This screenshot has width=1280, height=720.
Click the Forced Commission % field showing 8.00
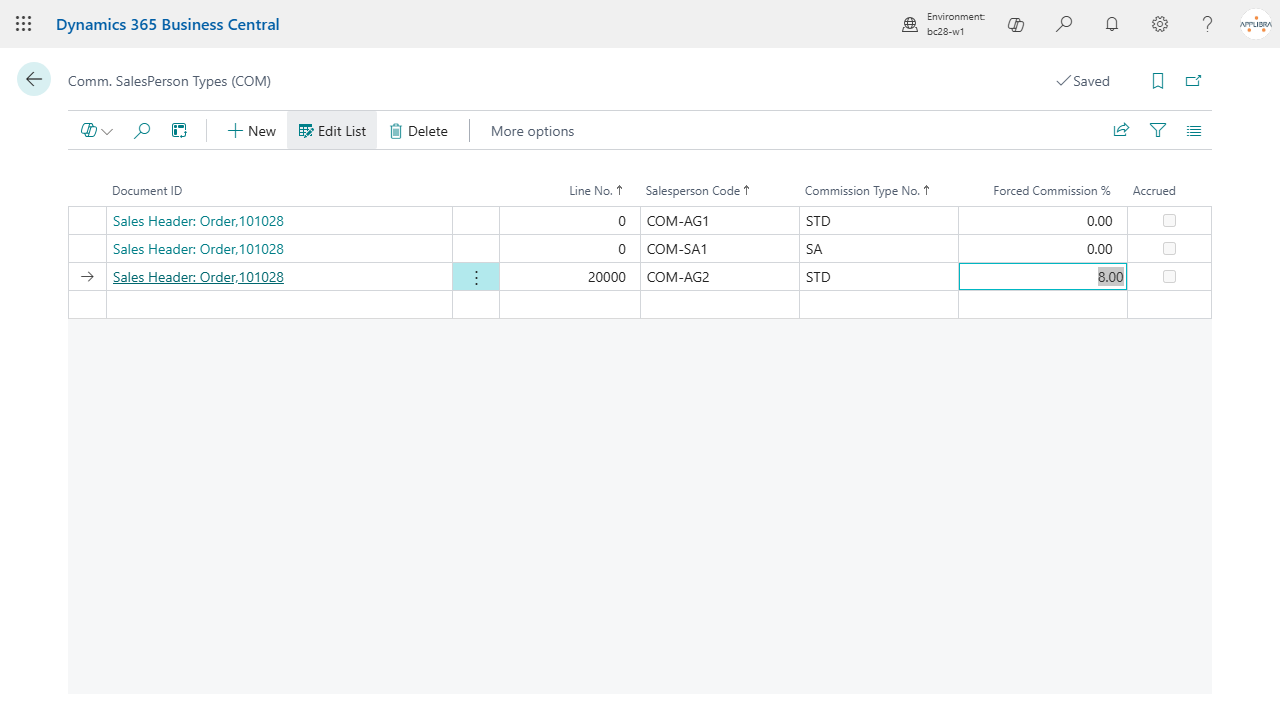coord(1043,277)
